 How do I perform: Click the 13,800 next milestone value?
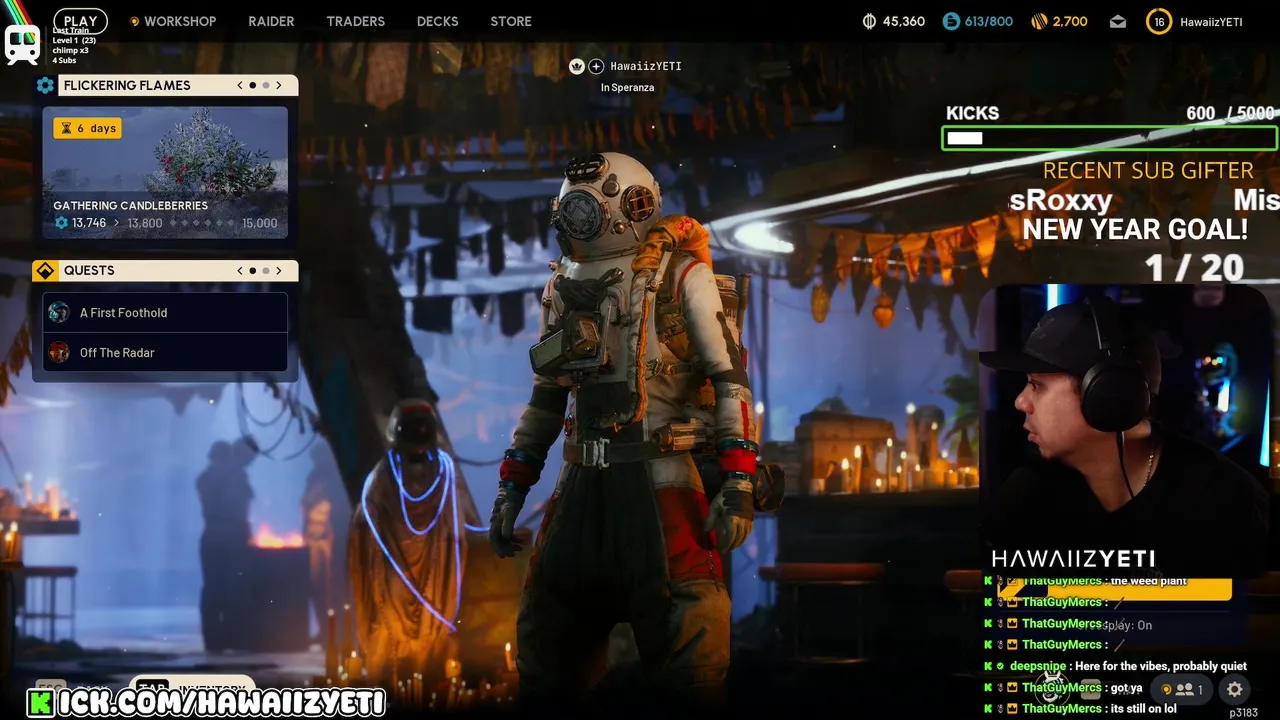pos(144,223)
